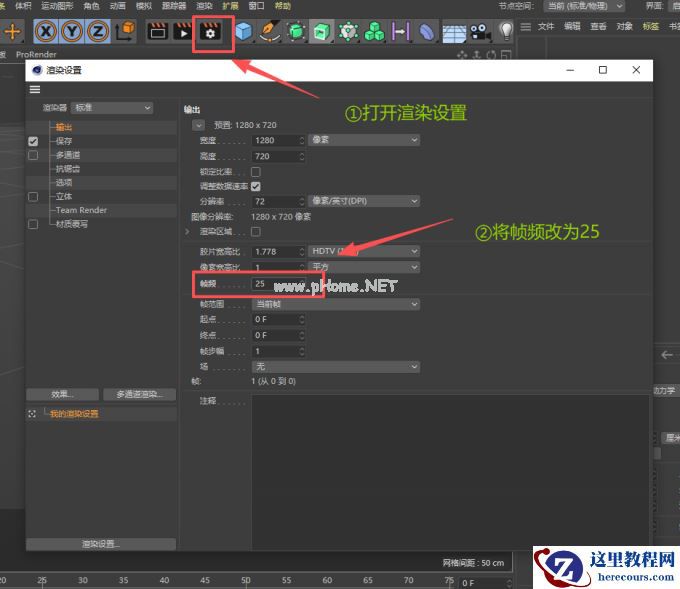Open the 渲染器 标准 dropdown
The height and width of the screenshot is (589, 680).
pyautogui.click(x=112, y=108)
